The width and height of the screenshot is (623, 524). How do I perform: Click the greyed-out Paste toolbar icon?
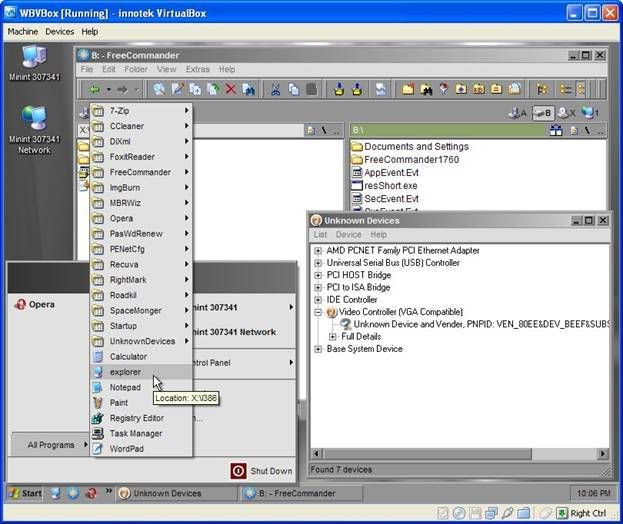click(x=312, y=89)
